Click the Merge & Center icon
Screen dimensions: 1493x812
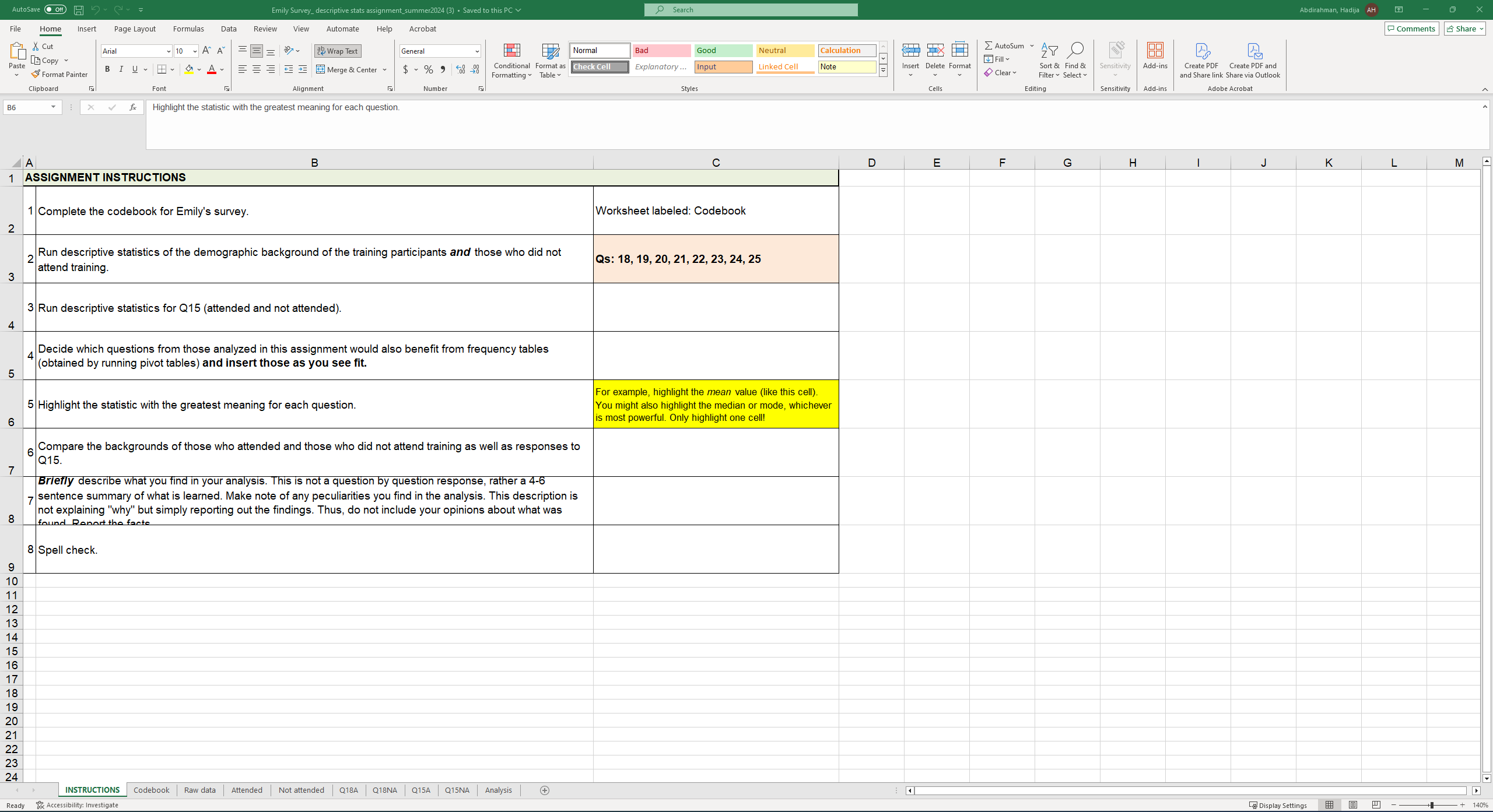pyautogui.click(x=321, y=69)
